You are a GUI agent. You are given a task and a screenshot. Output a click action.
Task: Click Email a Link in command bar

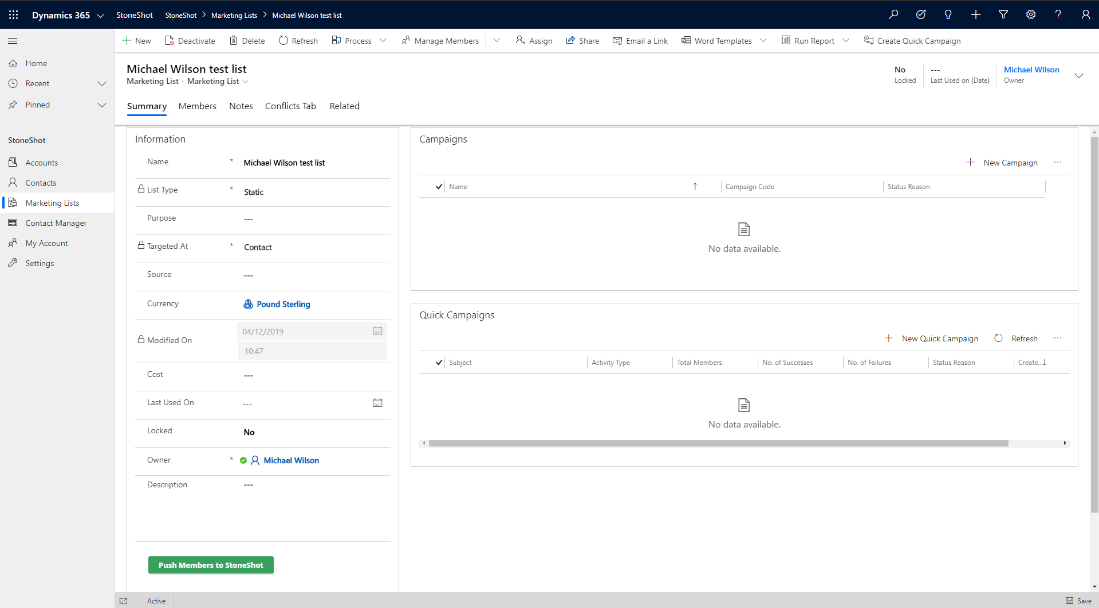[641, 41]
